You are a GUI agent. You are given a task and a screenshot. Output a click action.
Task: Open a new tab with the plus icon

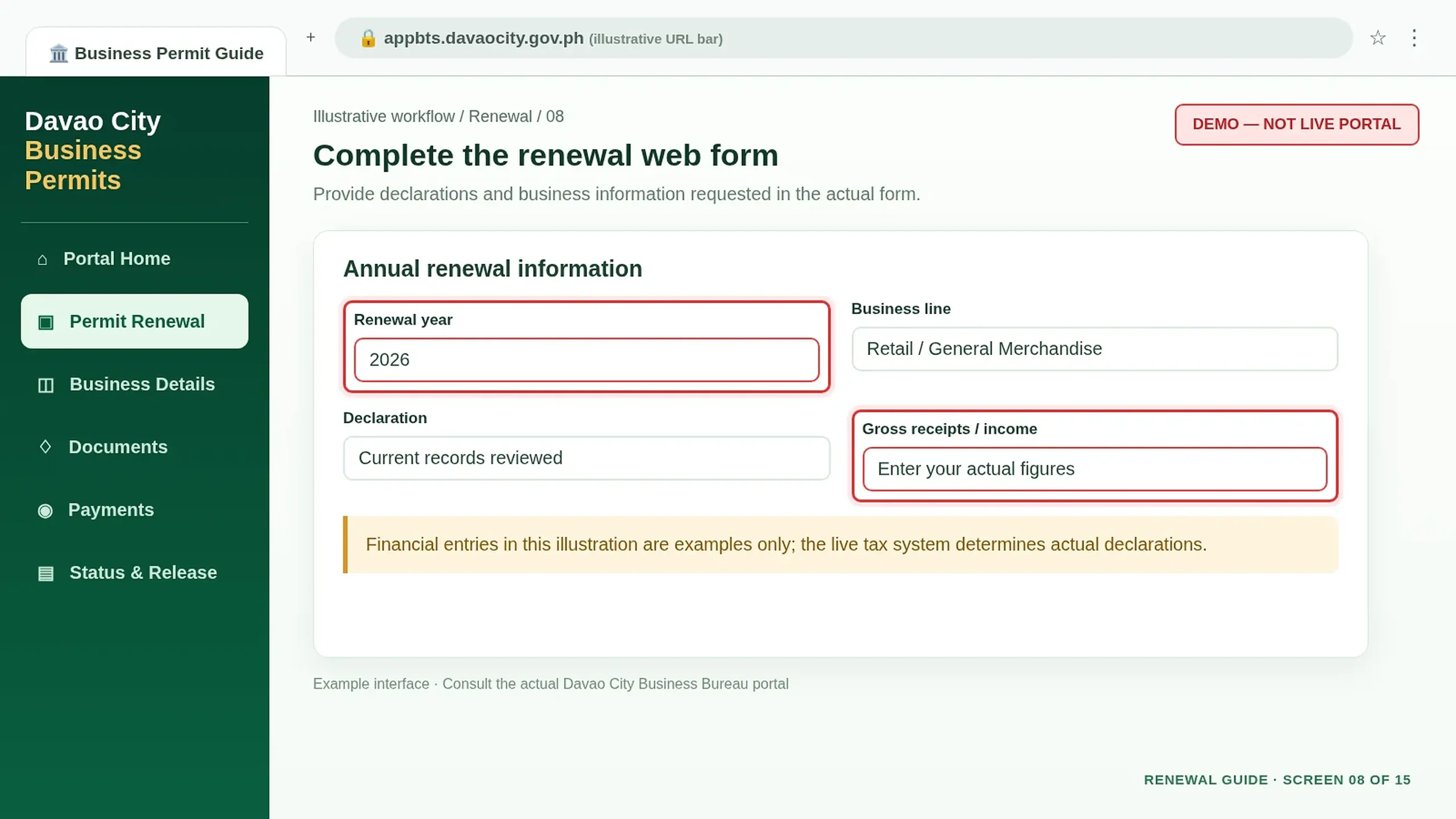(x=311, y=38)
